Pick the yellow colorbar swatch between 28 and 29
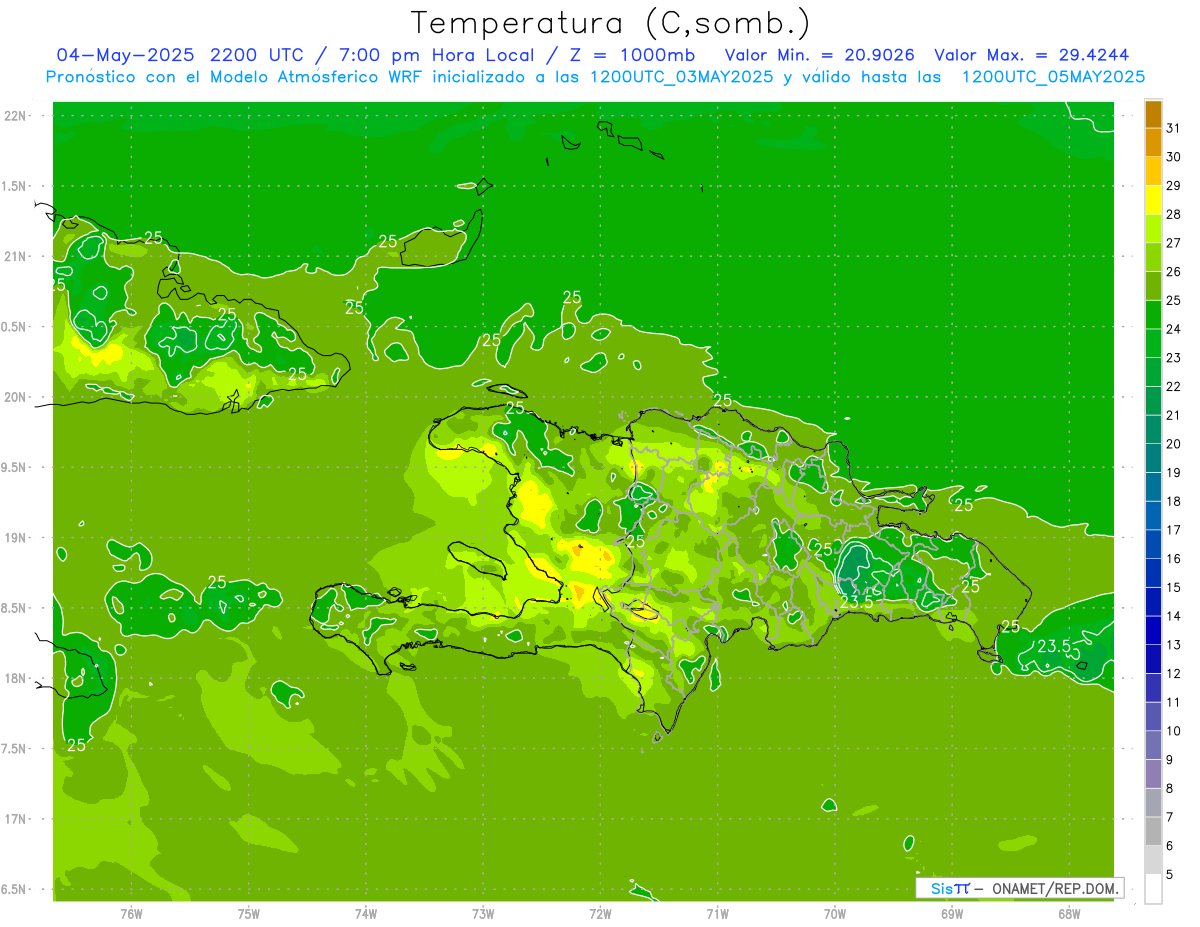1200x927 pixels. 1153,201
